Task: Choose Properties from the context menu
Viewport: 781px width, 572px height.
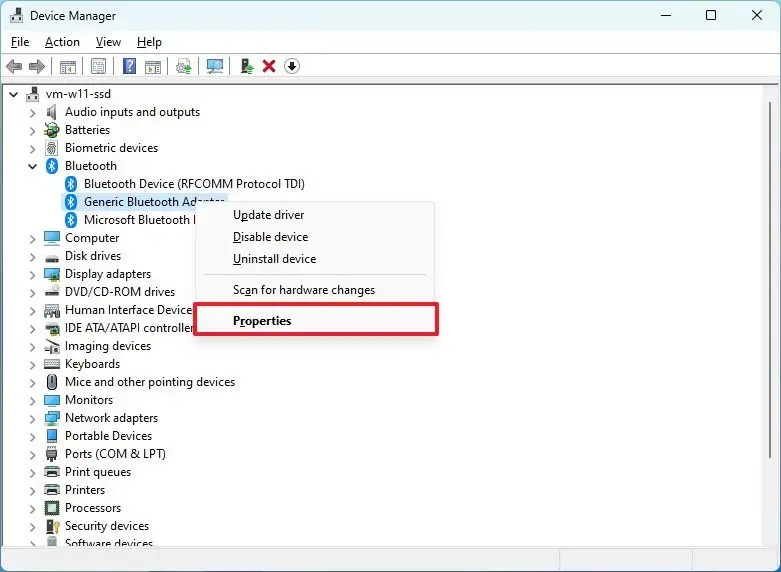Action: click(262, 321)
